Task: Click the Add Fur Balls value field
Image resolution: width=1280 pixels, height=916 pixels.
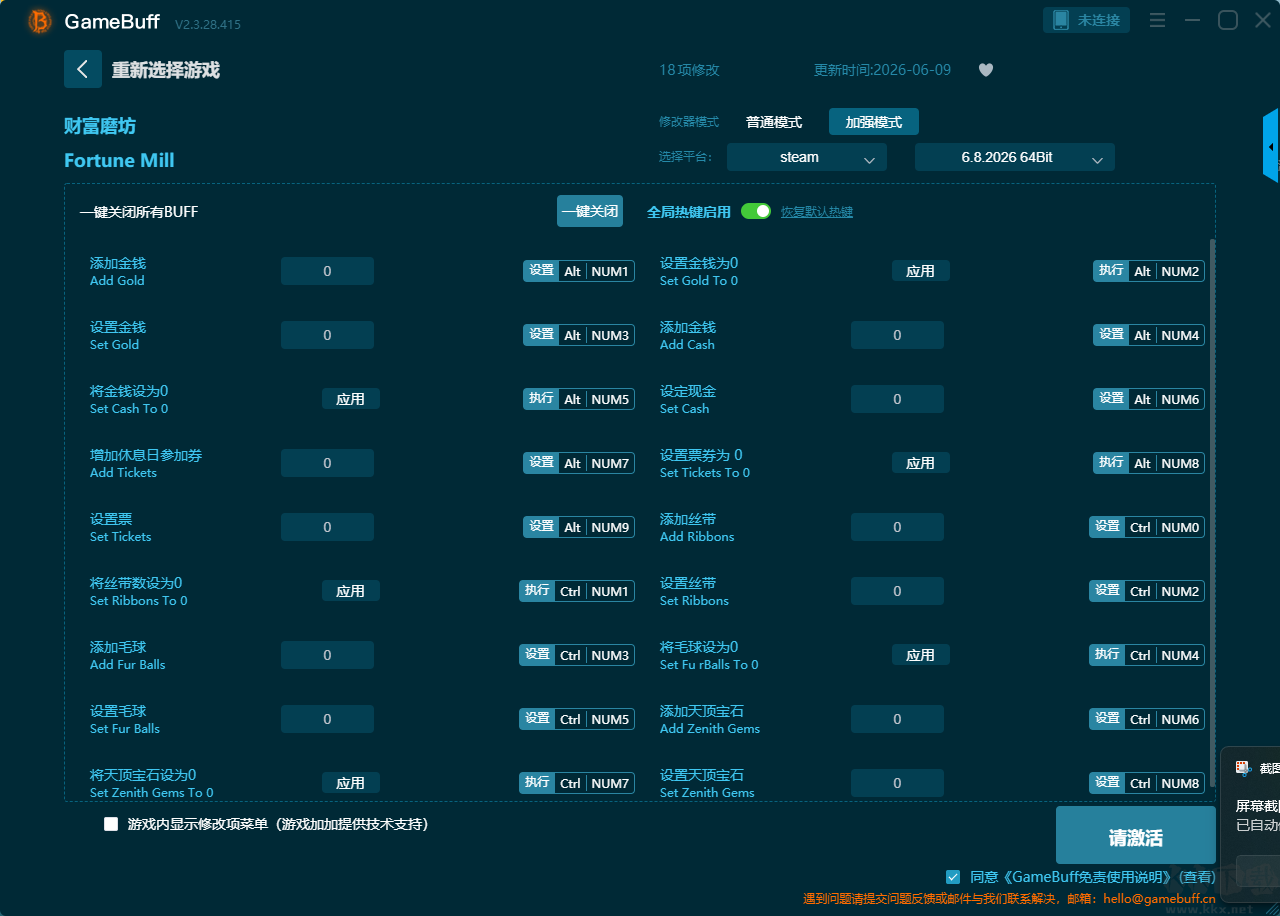Action: click(327, 655)
